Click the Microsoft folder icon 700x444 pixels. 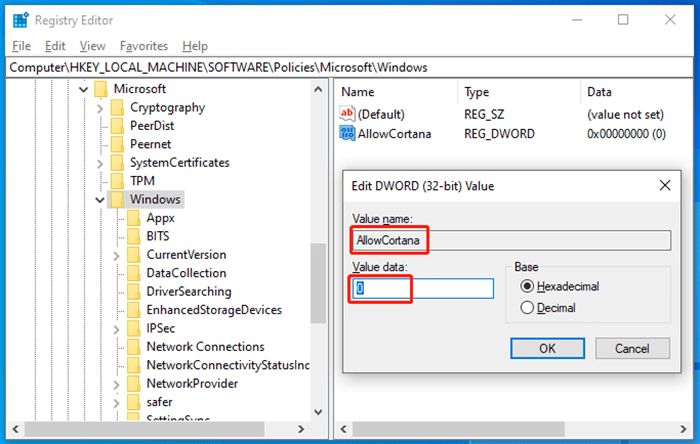coord(101,89)
